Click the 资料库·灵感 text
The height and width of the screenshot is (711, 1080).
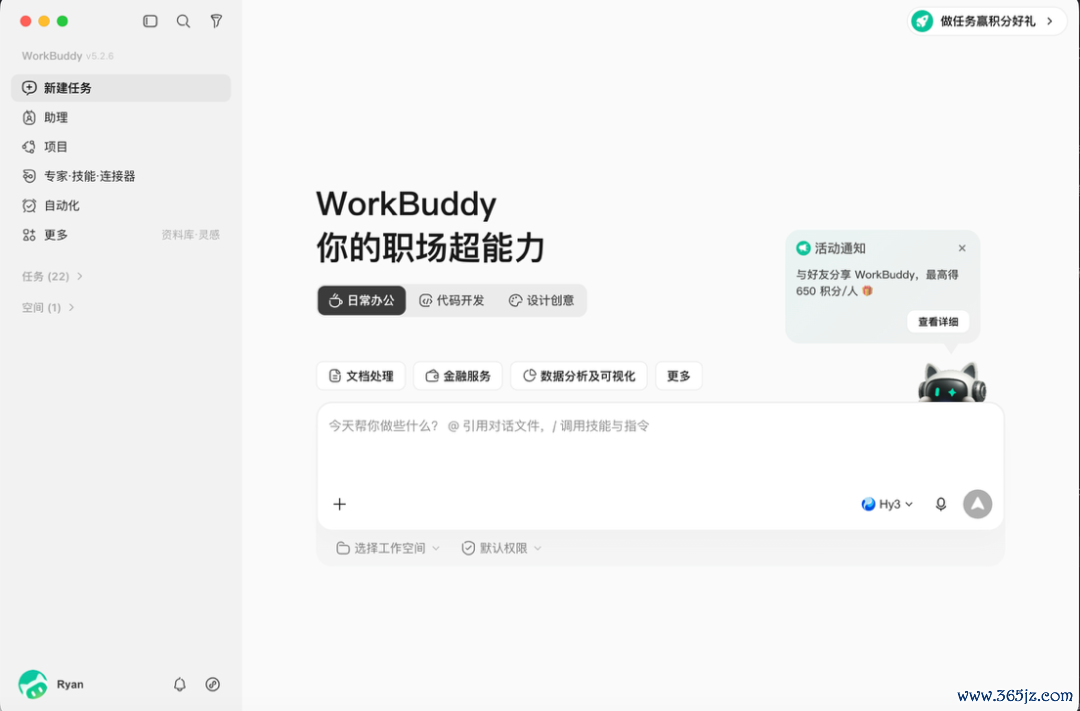[x=191, y=235]
